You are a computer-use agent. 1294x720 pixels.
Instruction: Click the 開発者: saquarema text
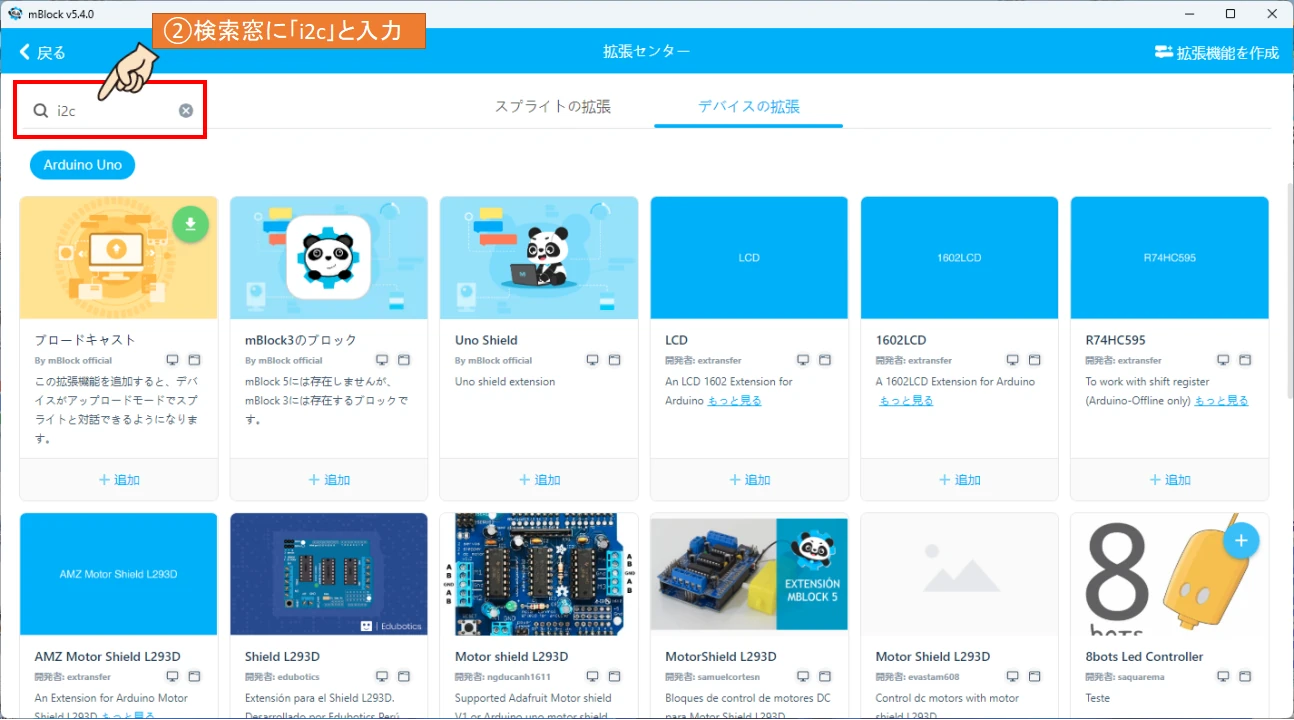click(1125, 677)
